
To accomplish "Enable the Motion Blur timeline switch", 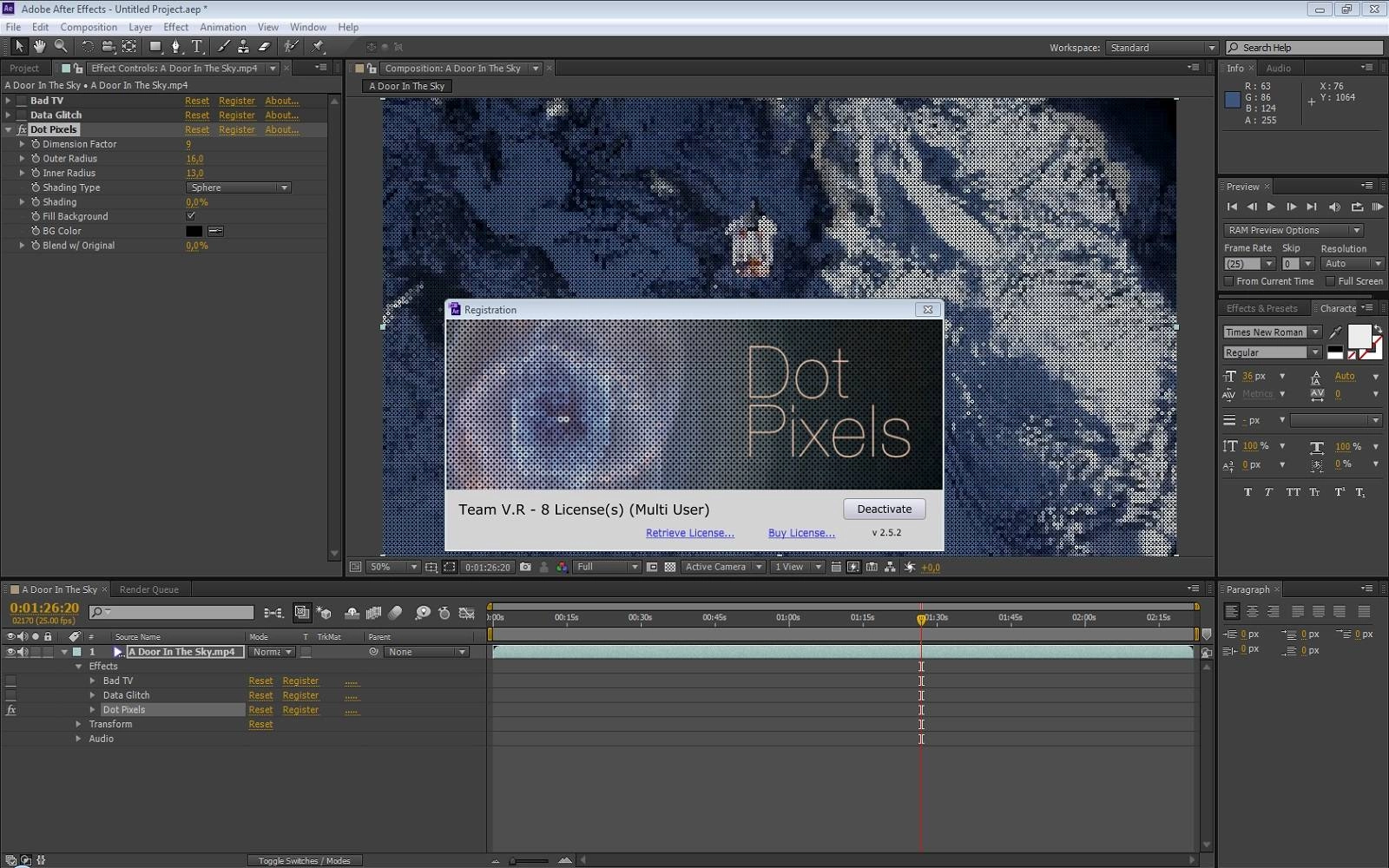I will (395, 613).
